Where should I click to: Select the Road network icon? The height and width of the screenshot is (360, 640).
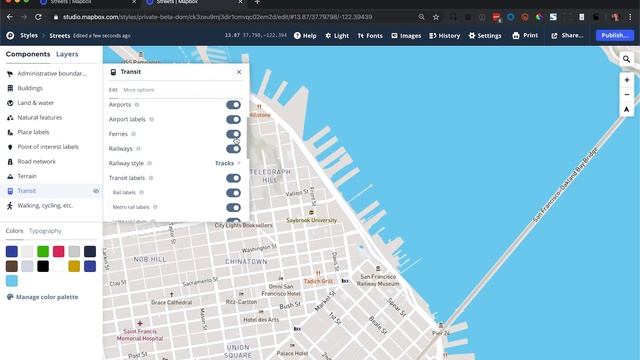pyautogui.click(x=10, y=162)
